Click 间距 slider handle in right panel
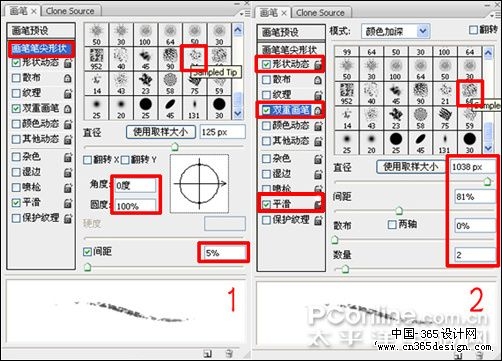Screen dimensions: 502x361 [399, 211]
